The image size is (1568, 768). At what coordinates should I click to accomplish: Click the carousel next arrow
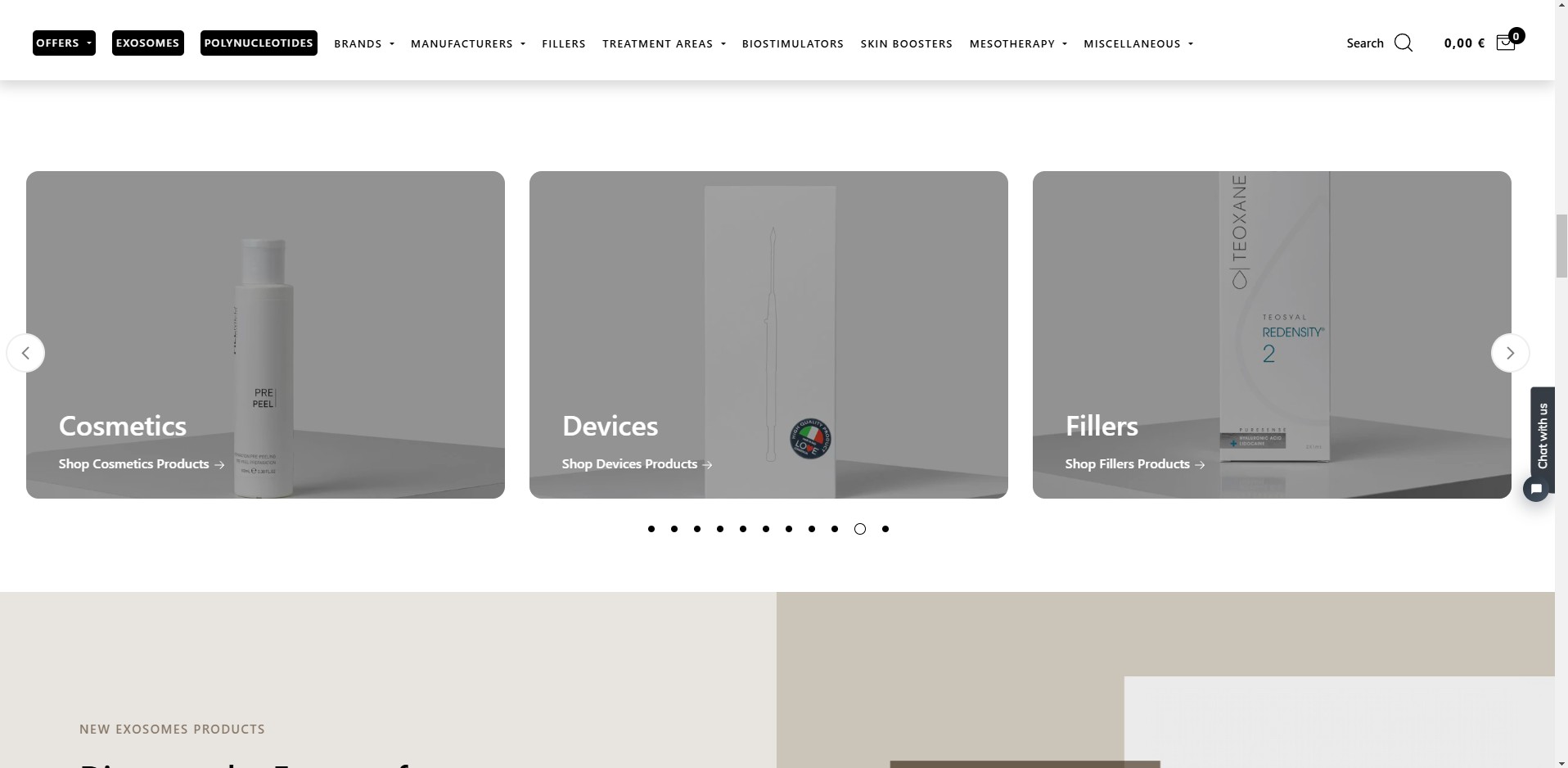pyautogui.click(x=1510, y=353)
